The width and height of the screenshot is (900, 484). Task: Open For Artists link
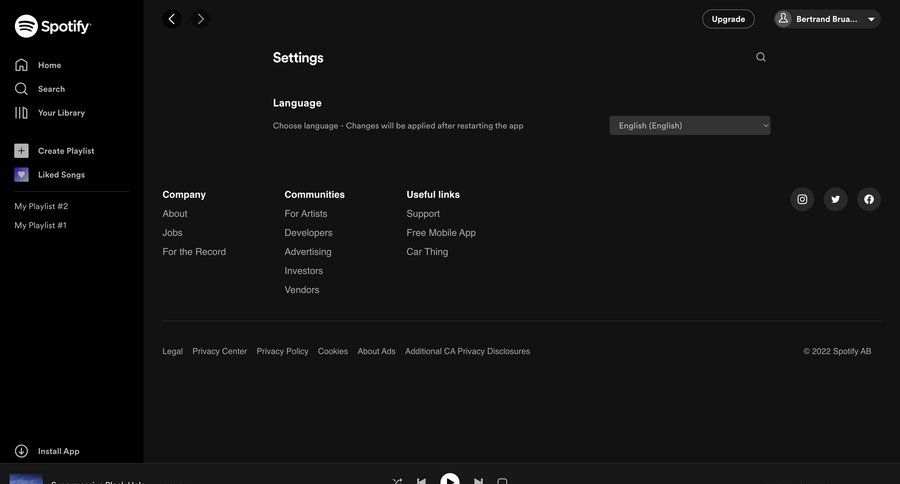[x=306, y=214]
